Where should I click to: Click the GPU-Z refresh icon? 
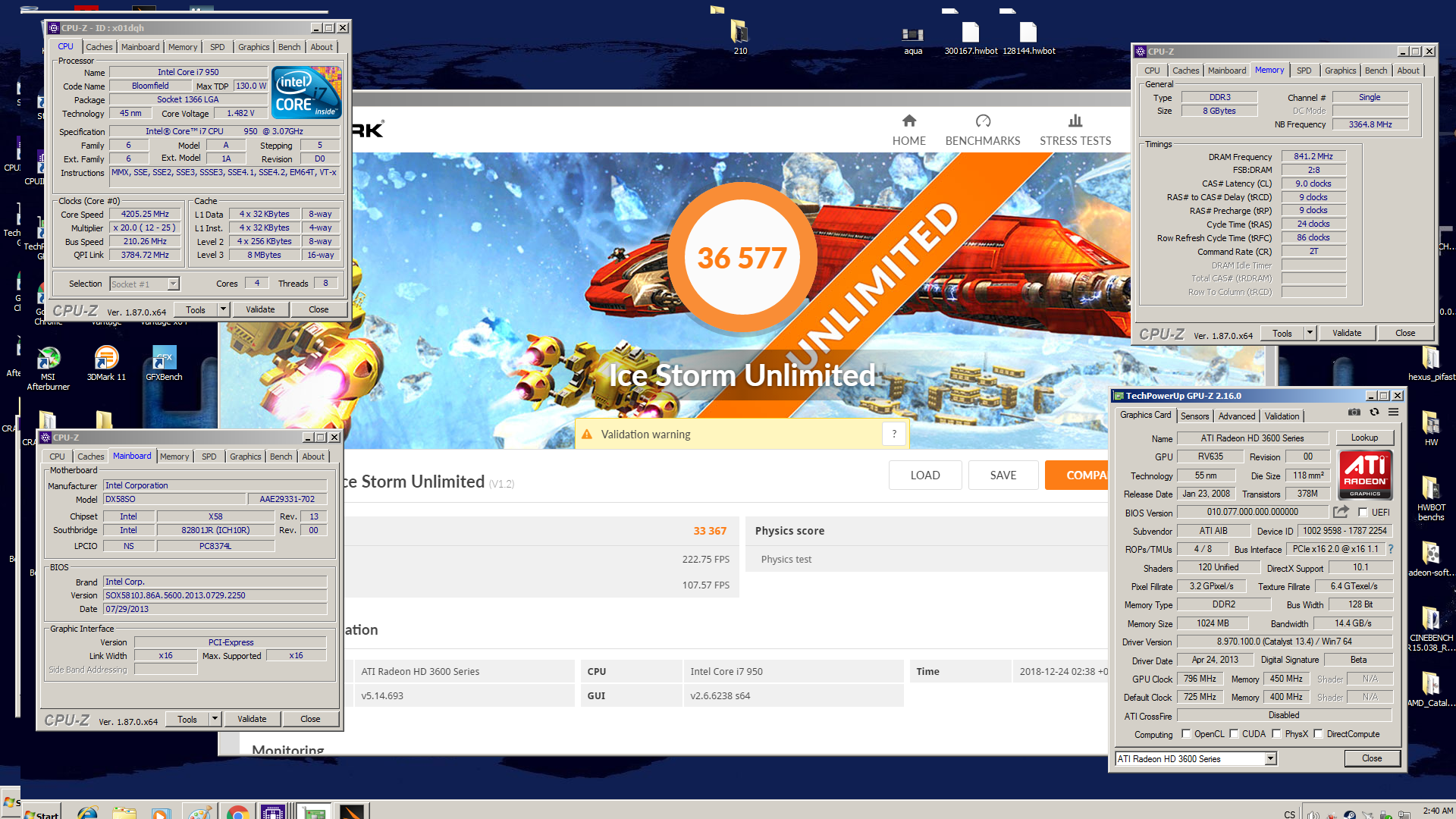1374,413
